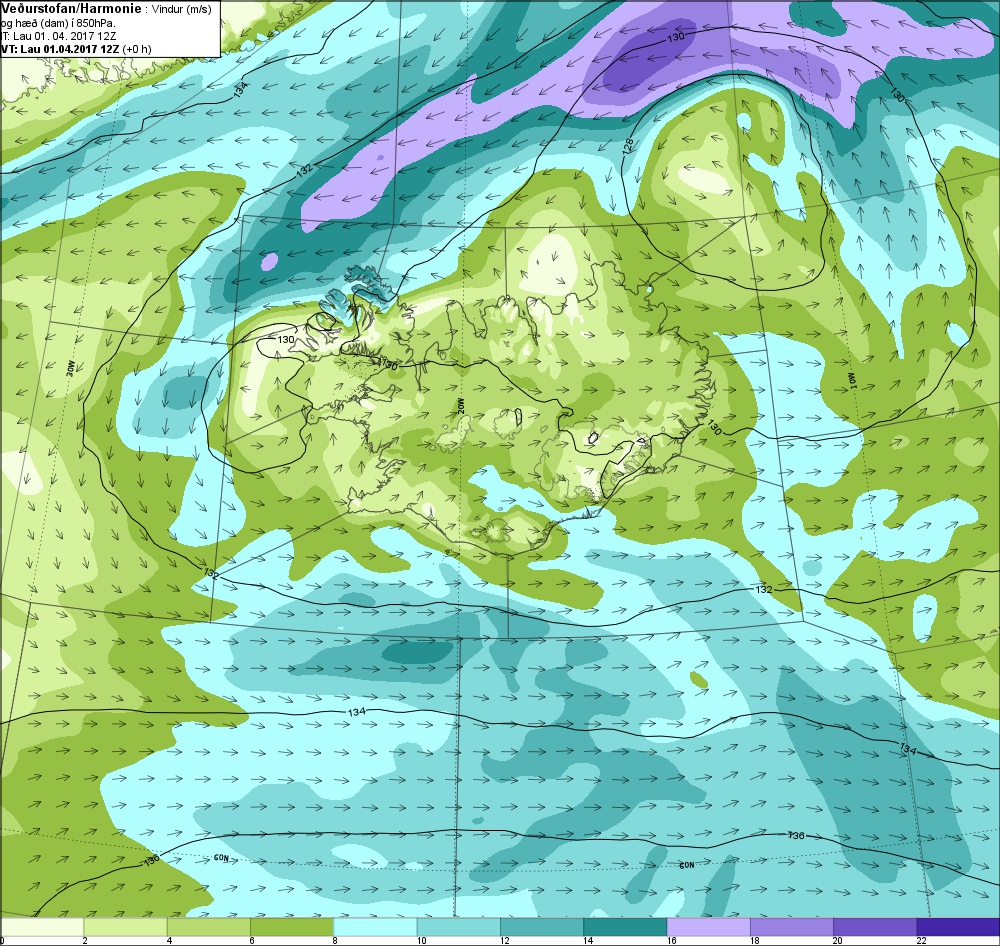Click the legend tick label 10

(x=422, y=940)
